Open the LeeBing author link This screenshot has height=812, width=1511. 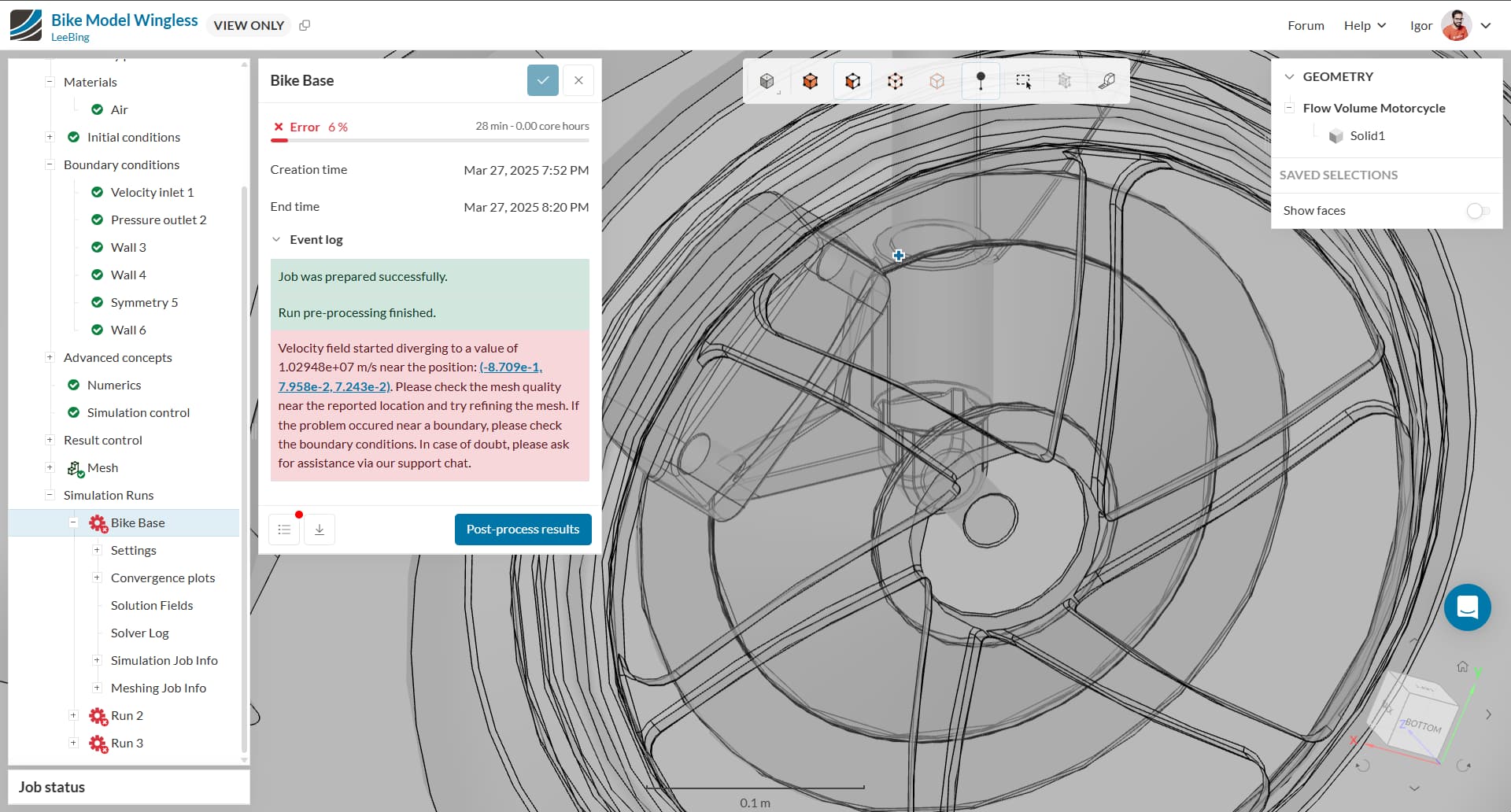click(x=70, y=37)
